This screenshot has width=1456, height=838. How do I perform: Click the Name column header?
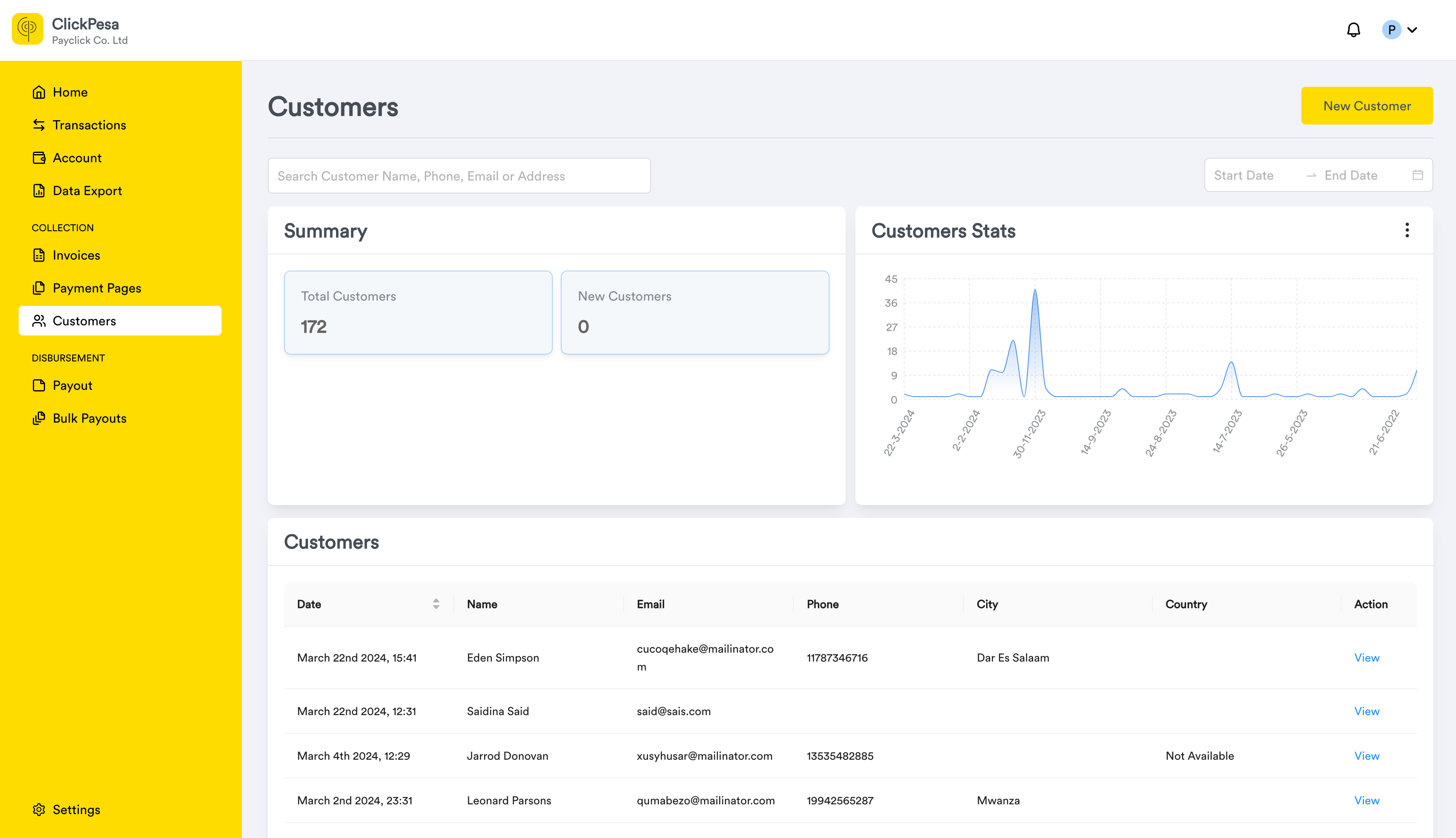[482, 604]
